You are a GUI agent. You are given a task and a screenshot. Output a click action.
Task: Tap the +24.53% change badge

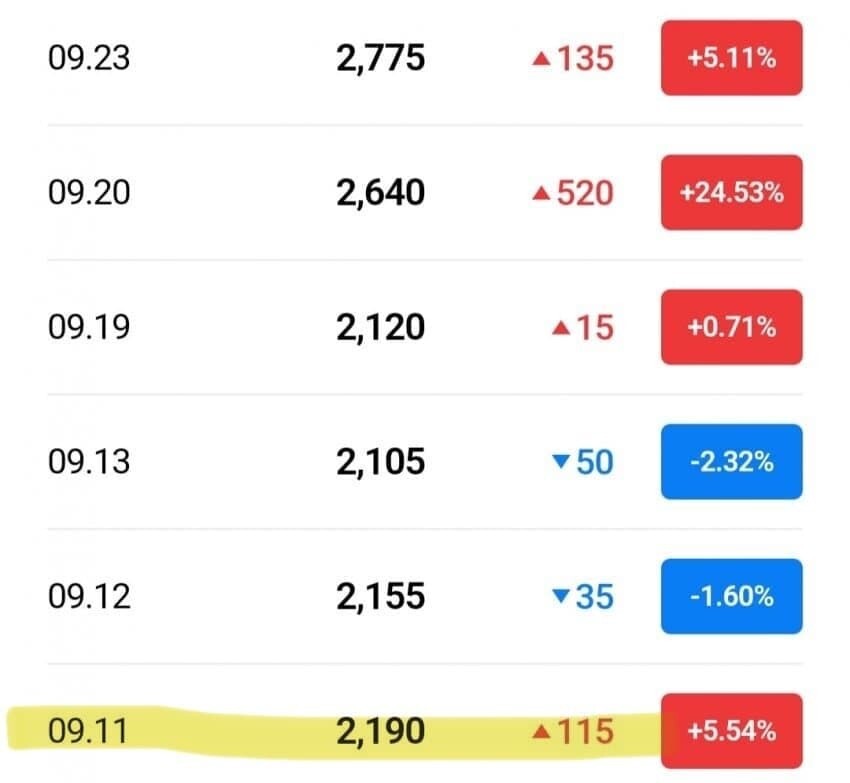point(731,193)
